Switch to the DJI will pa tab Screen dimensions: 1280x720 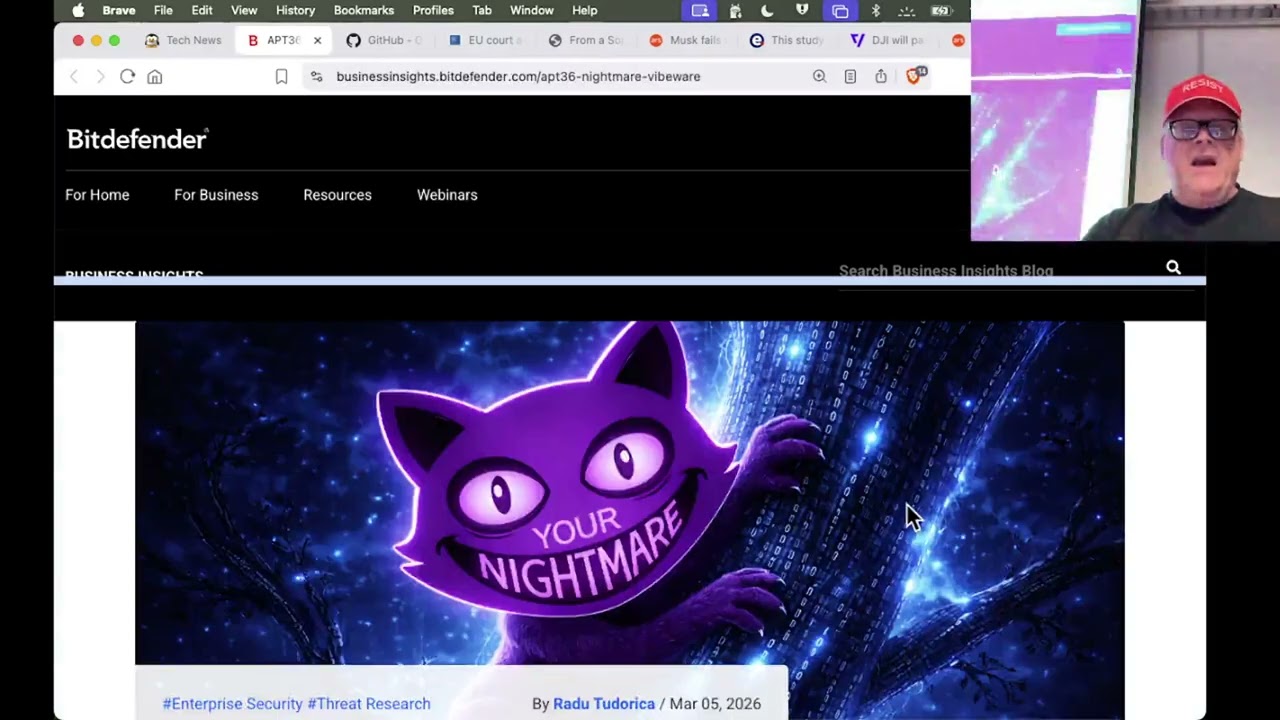(x=889, y=40)
